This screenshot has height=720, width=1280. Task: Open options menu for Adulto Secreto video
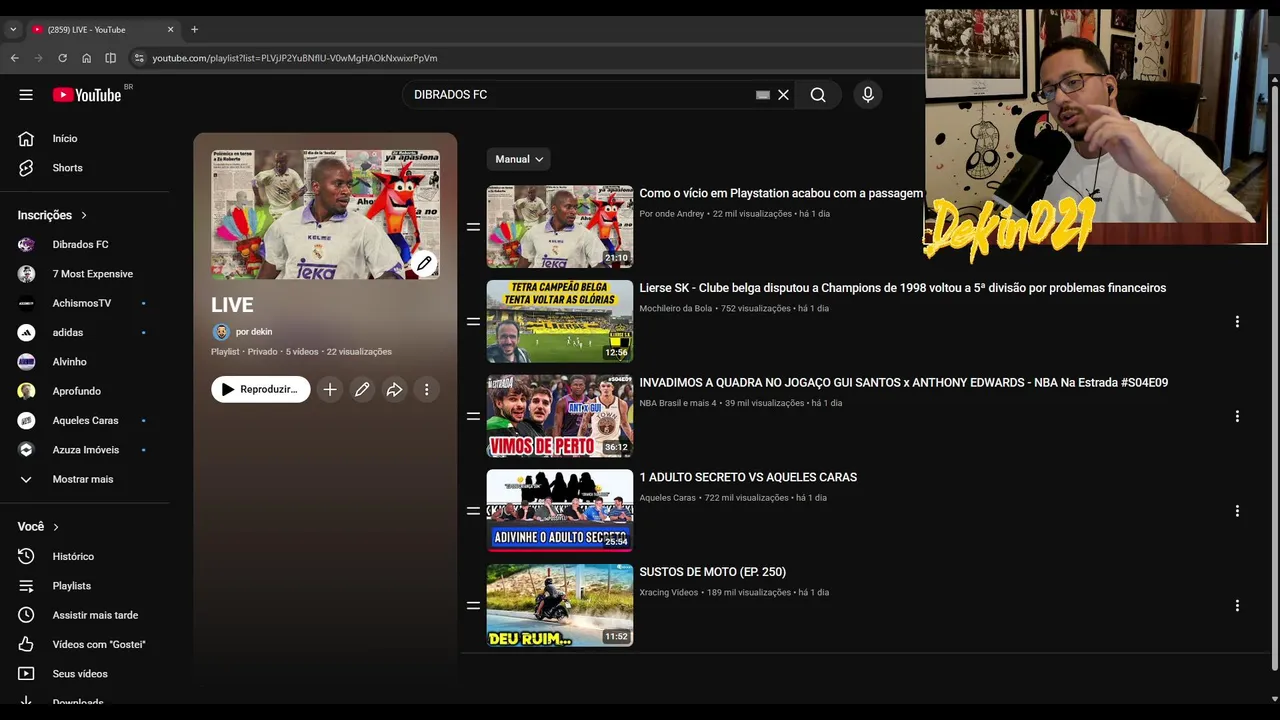click(1237, 511)
